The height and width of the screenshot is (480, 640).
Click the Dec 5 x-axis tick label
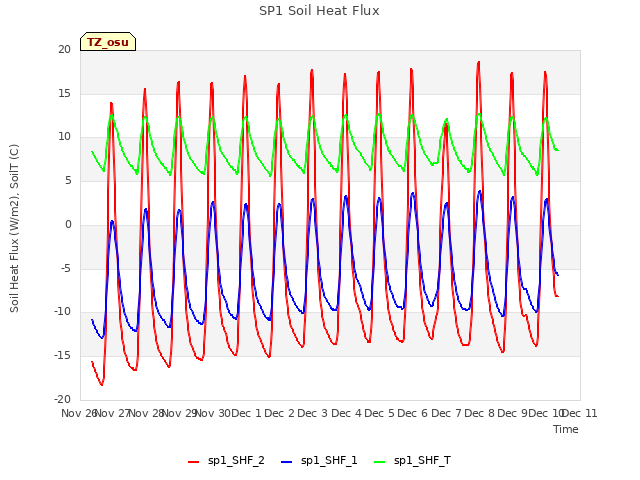tap(380, 413)
